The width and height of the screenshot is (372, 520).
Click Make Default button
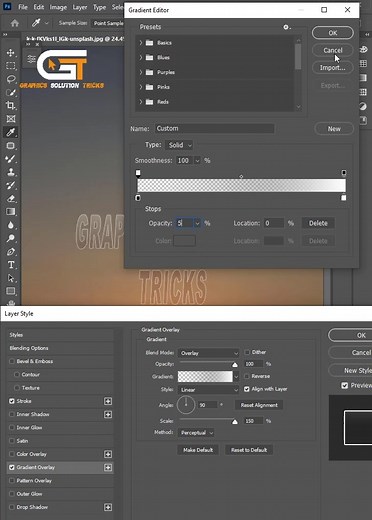[x=198, y=450]
